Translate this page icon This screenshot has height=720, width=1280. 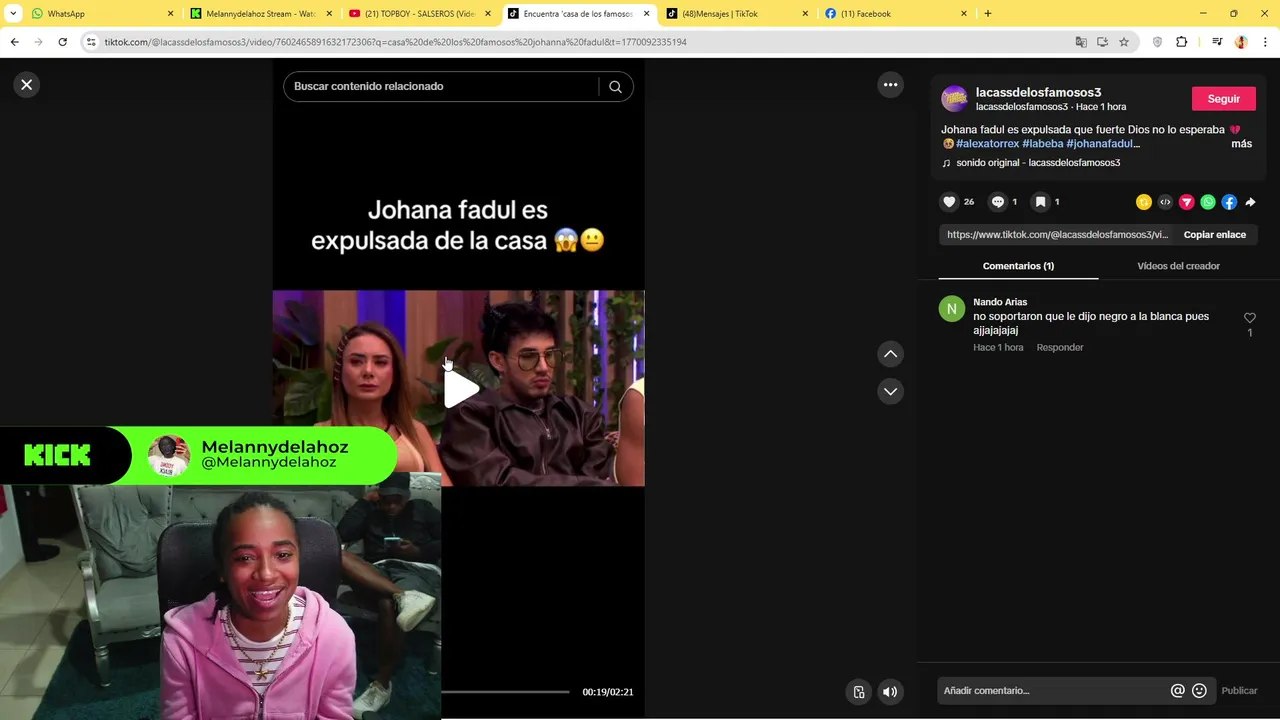(x=1081, y=42)
